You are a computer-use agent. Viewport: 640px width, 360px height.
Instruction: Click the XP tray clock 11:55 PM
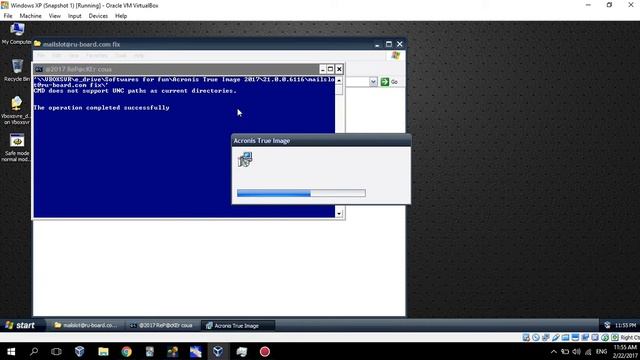[x=625, y=325]
